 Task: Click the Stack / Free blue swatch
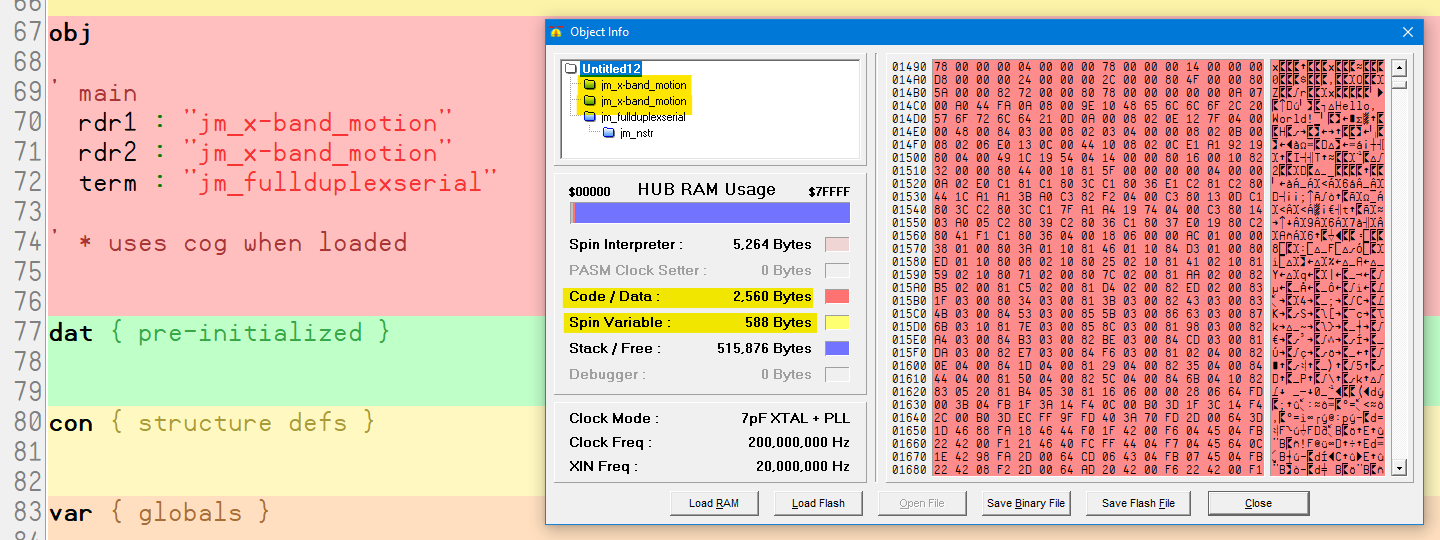point(836,348)
